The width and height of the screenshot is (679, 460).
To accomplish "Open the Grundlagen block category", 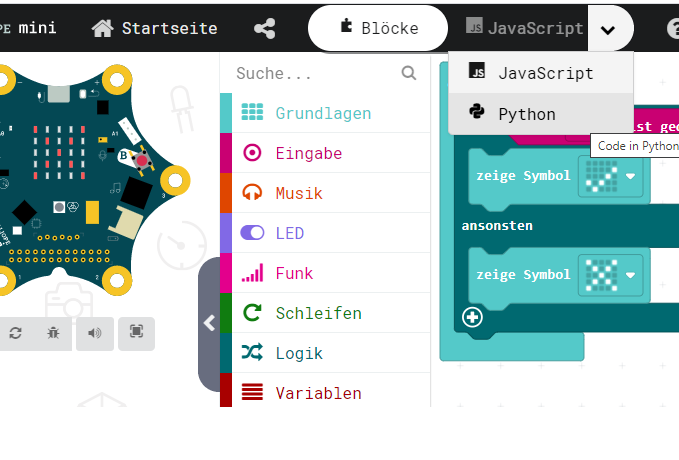I will (x=322, y=113).
